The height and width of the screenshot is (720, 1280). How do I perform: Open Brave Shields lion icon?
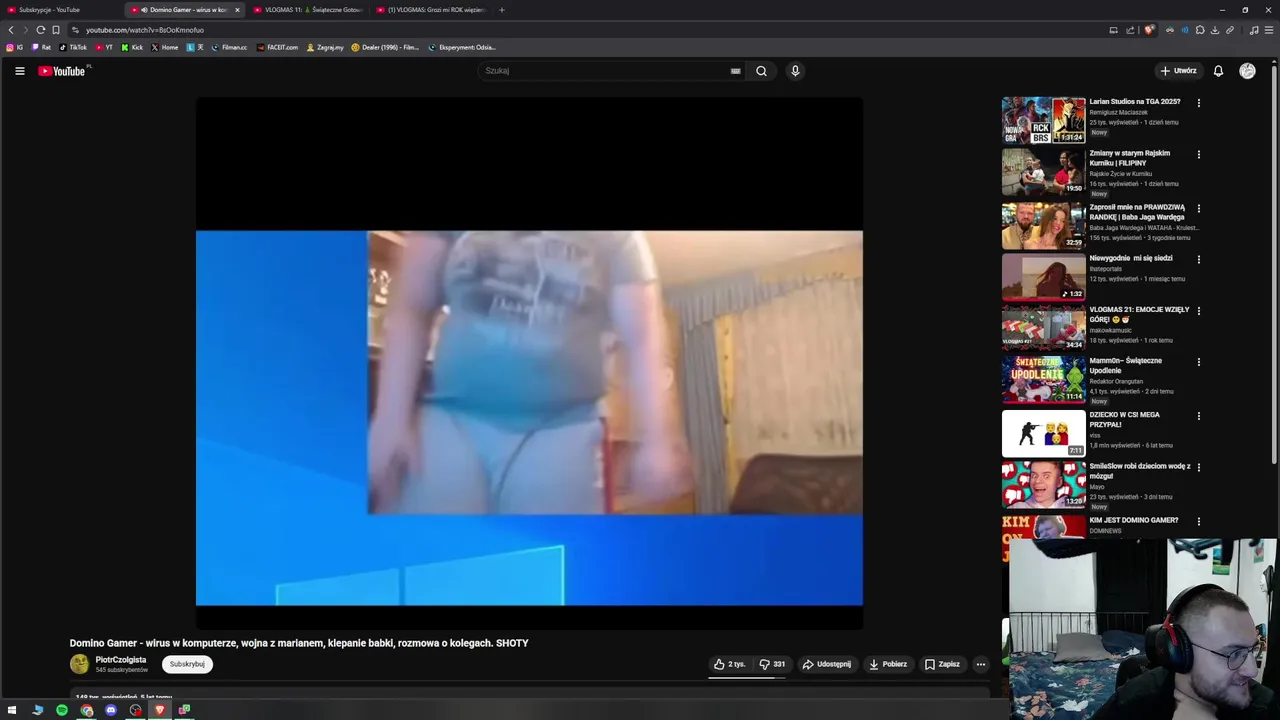[1149, 30]
